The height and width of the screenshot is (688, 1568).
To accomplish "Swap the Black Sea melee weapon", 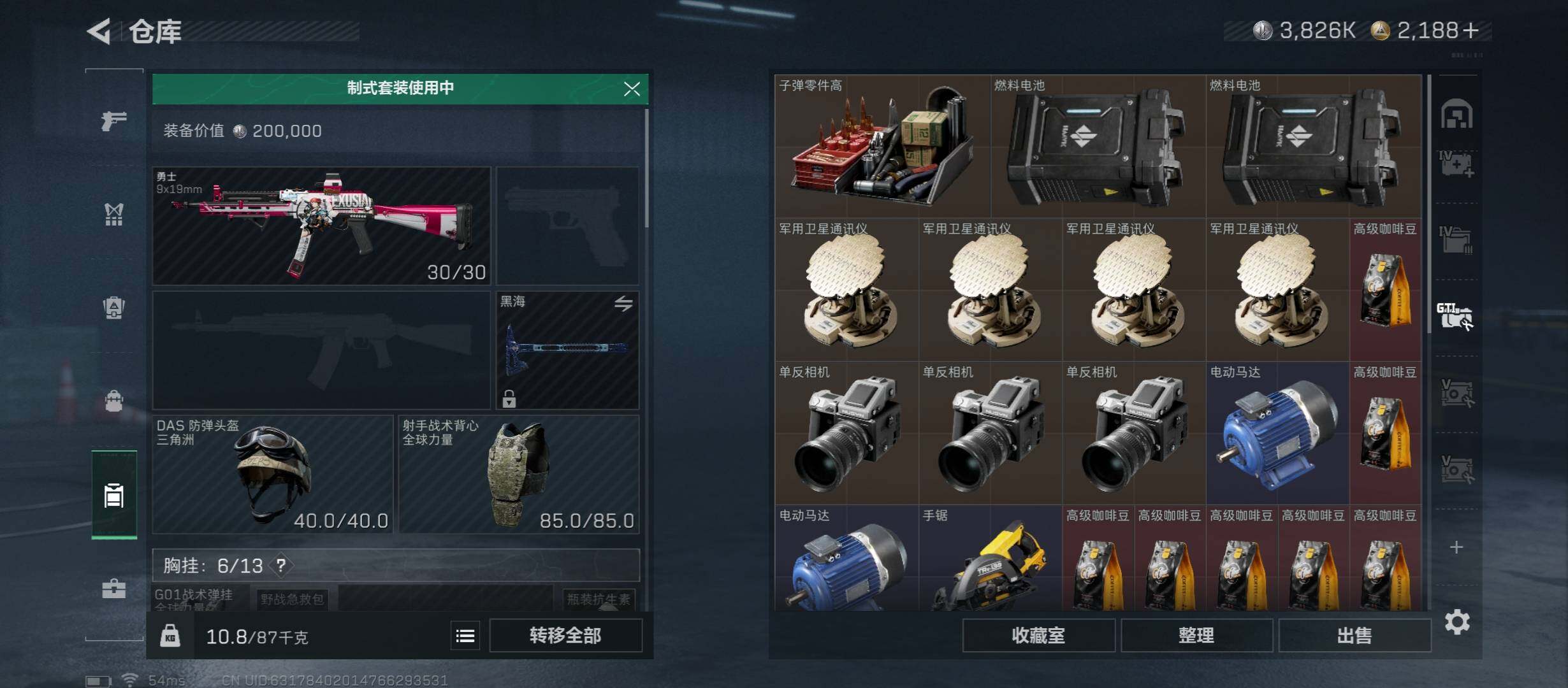I will tap(623, 304).
